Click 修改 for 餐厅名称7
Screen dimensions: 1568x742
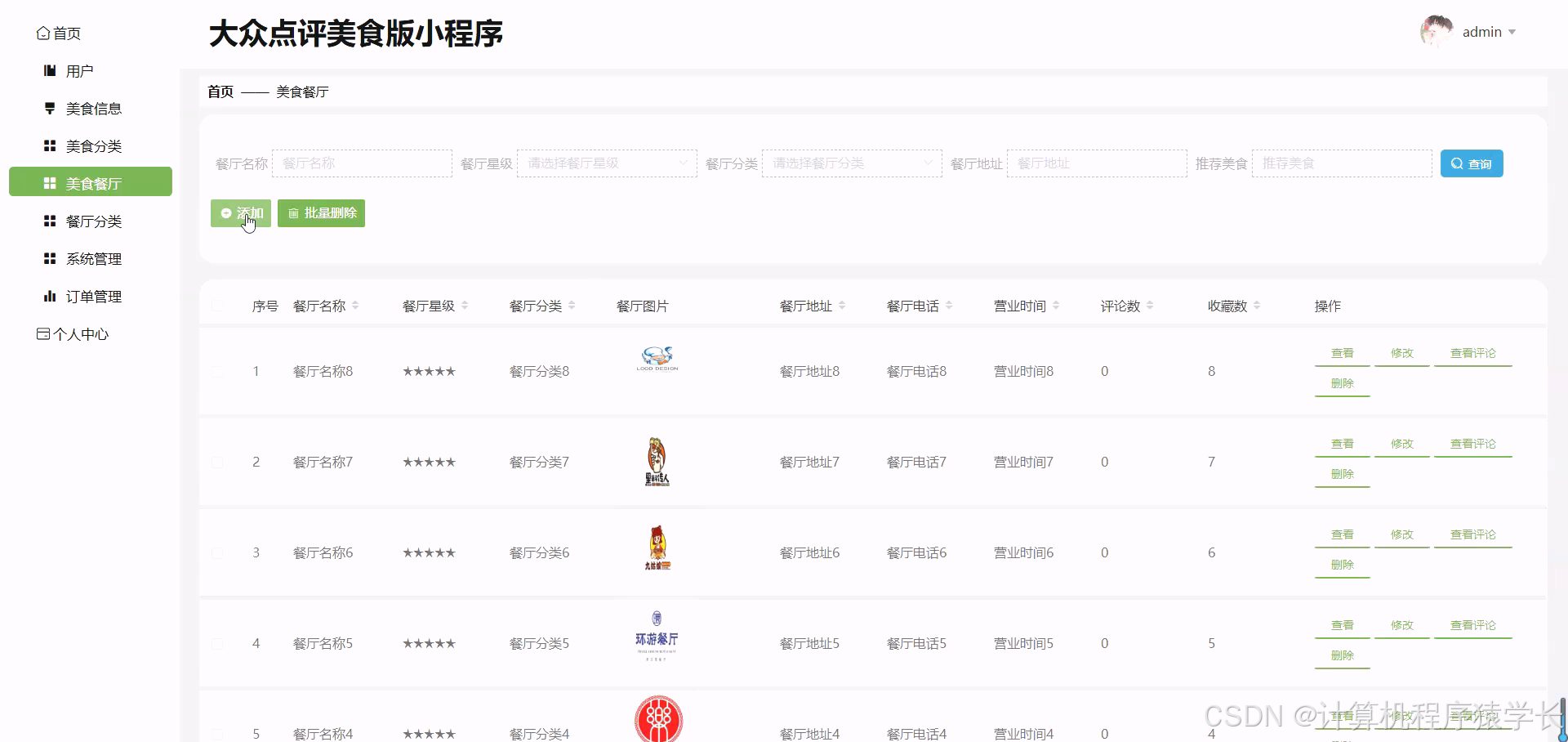[1402, 444]
